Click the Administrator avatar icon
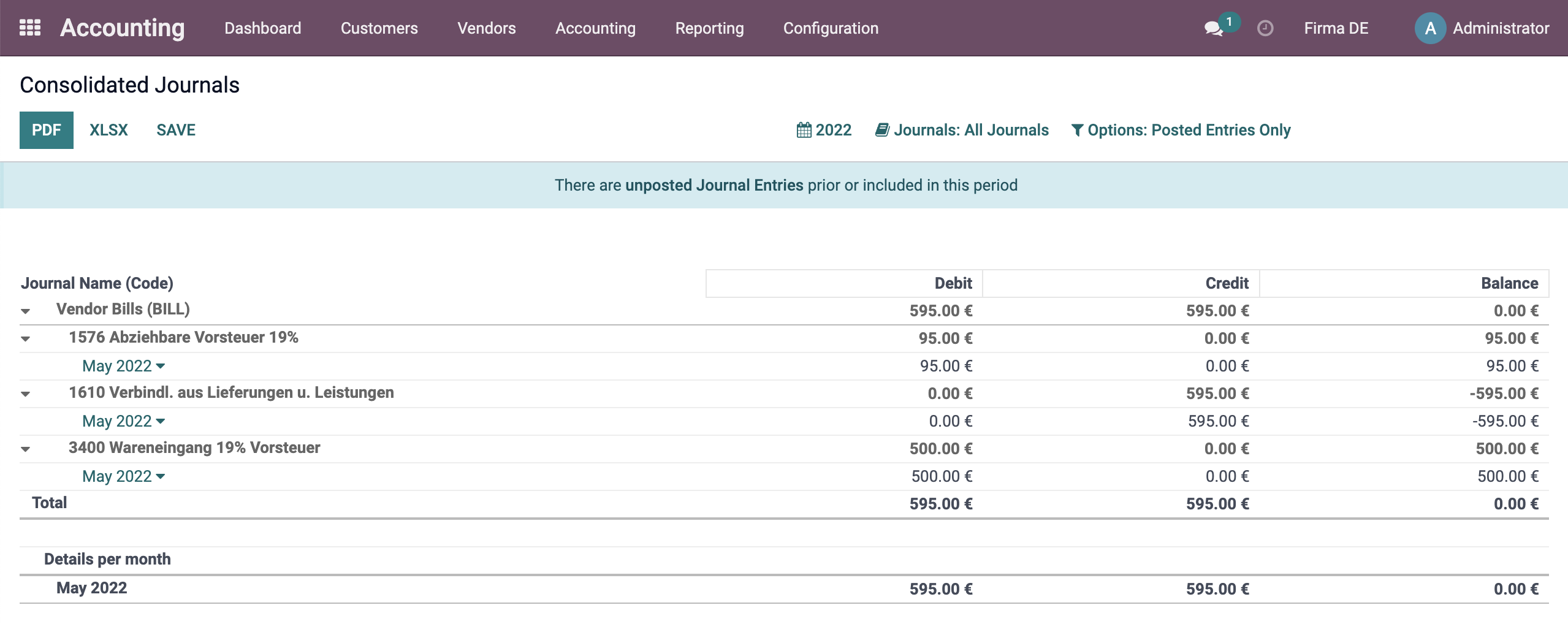The width and height of the screenshot is (1568, 624). click(x=1430, y=28)
